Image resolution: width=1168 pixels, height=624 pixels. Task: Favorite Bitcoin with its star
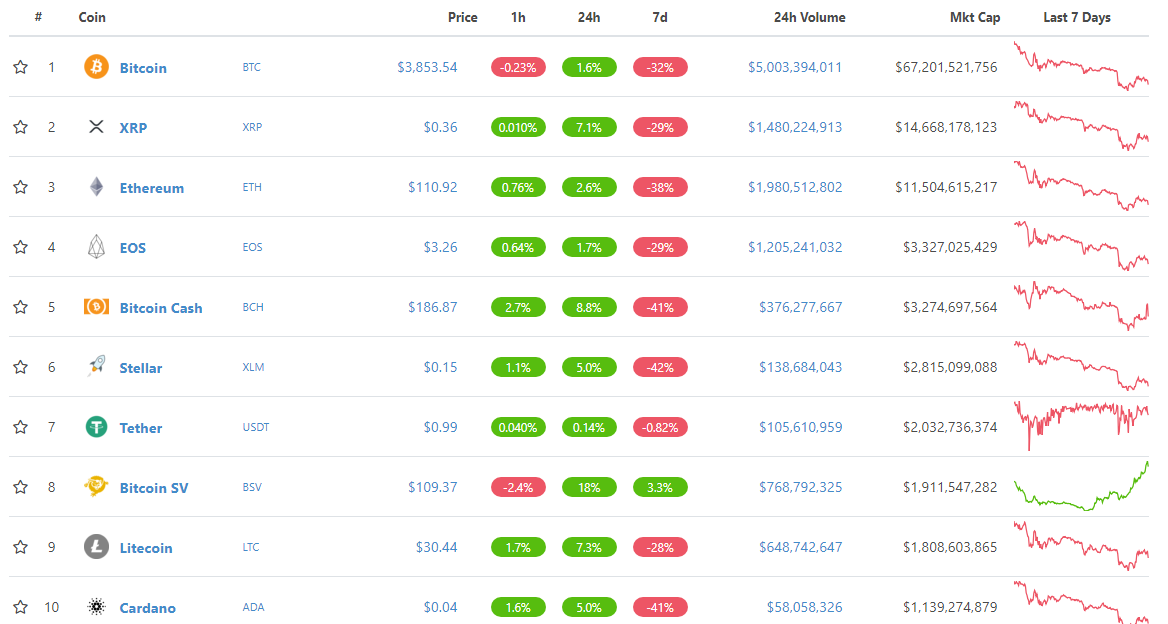click(21, 67)
